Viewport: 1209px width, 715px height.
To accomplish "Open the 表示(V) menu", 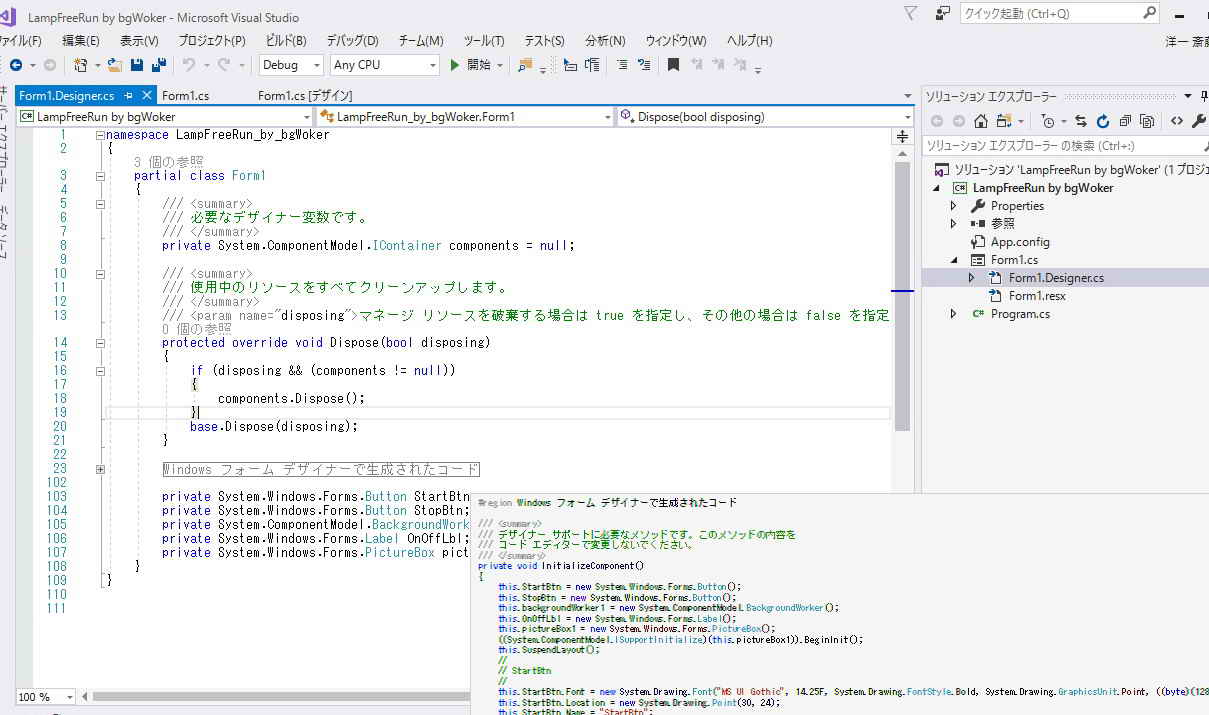I will point(139,41).
